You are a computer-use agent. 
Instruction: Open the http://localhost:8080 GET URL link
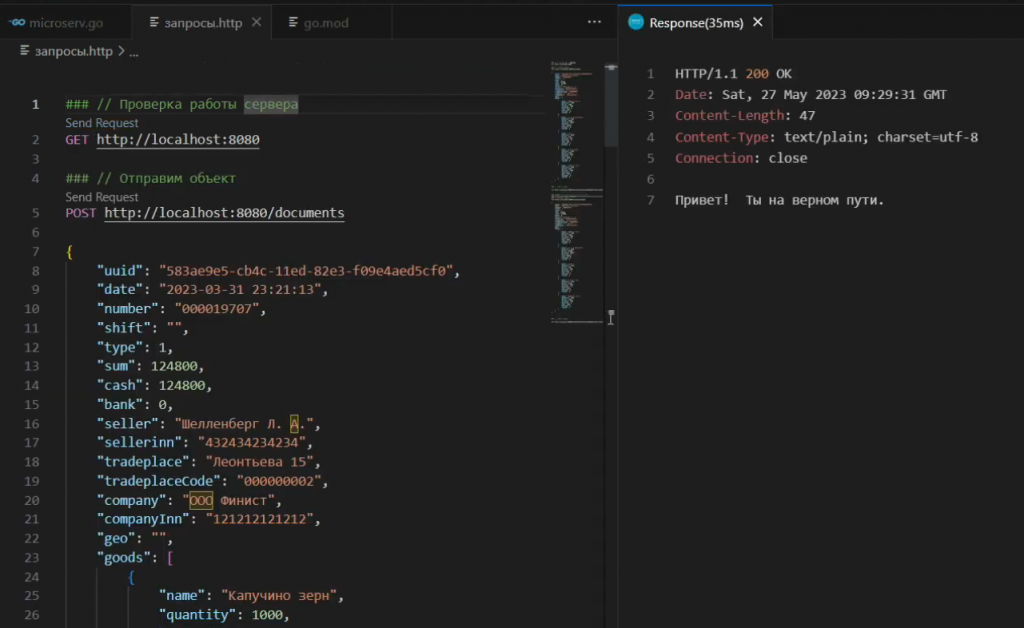click(x=178, y=140)
